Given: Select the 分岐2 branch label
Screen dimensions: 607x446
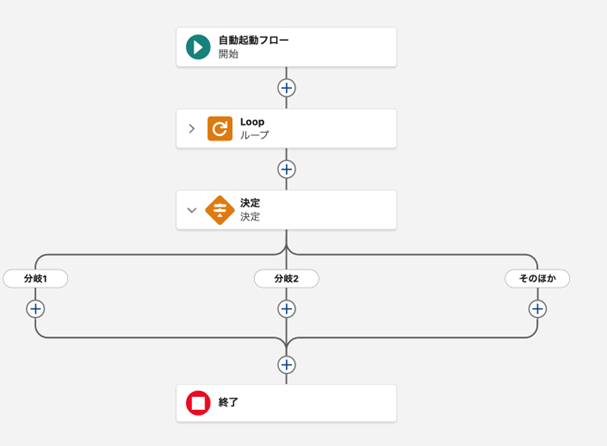Looking at the screenshot, I should pos(287,279).
